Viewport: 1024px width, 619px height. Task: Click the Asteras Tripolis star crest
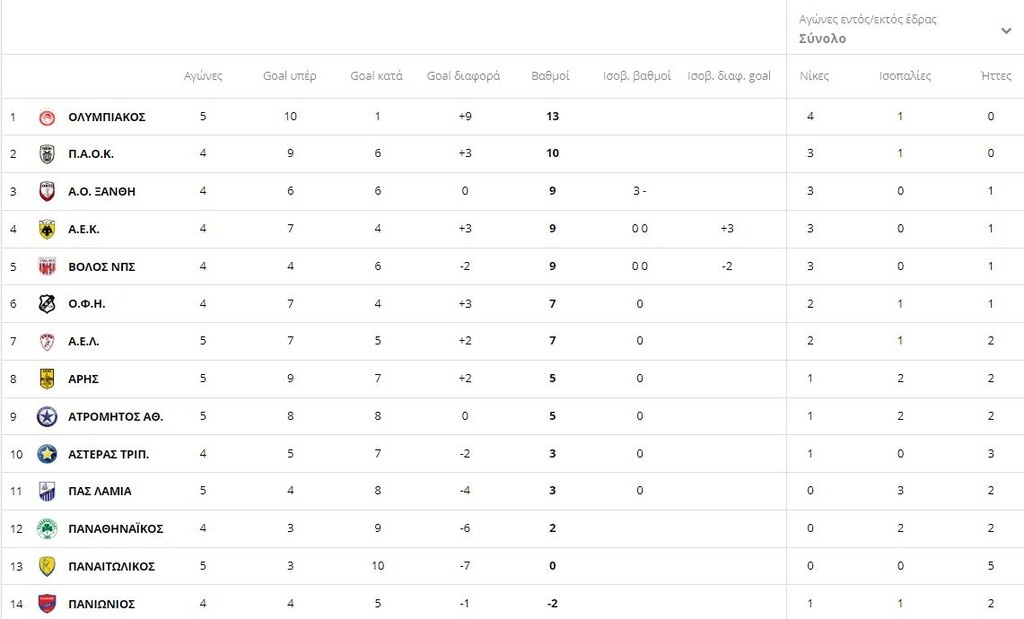coord(47,454)
